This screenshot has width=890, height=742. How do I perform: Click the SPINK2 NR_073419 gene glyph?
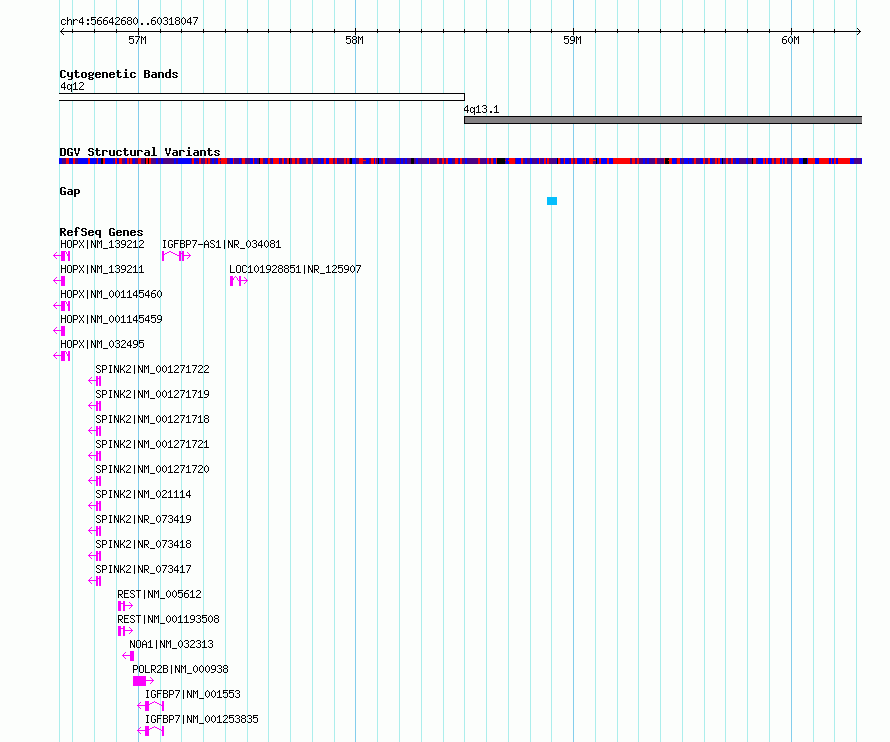coord(95,531)
